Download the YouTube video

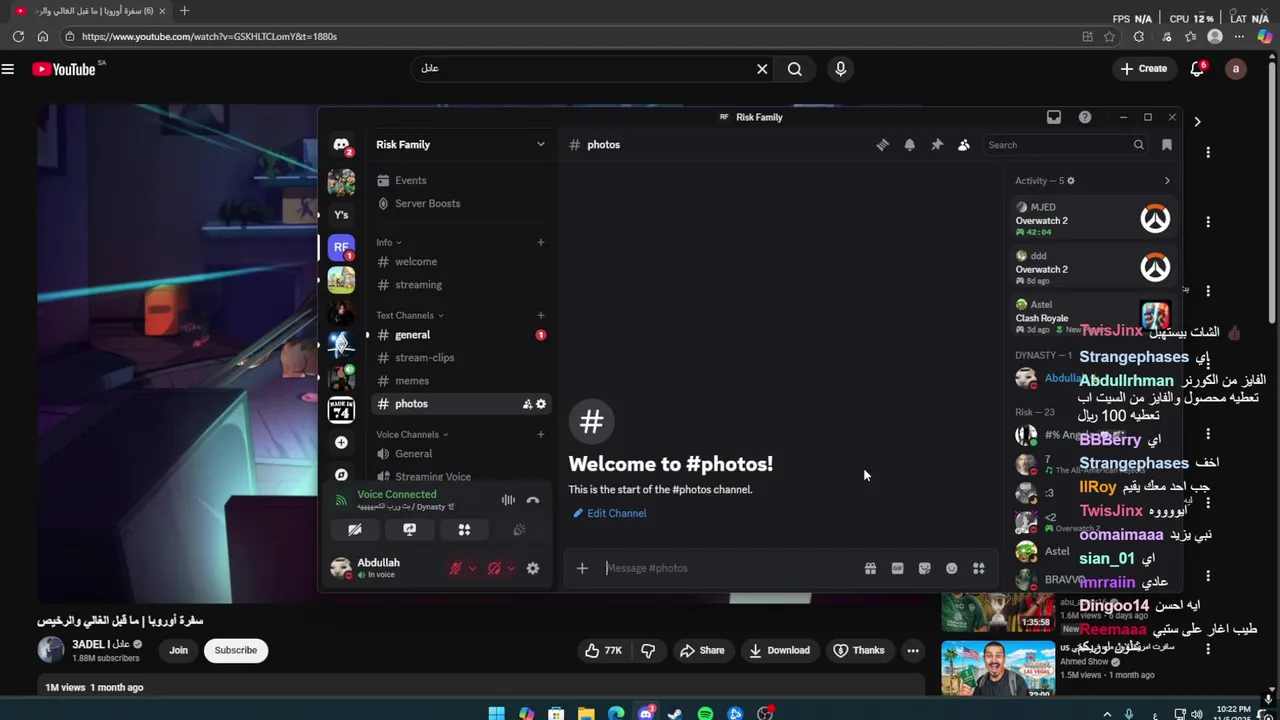[780, 650]
